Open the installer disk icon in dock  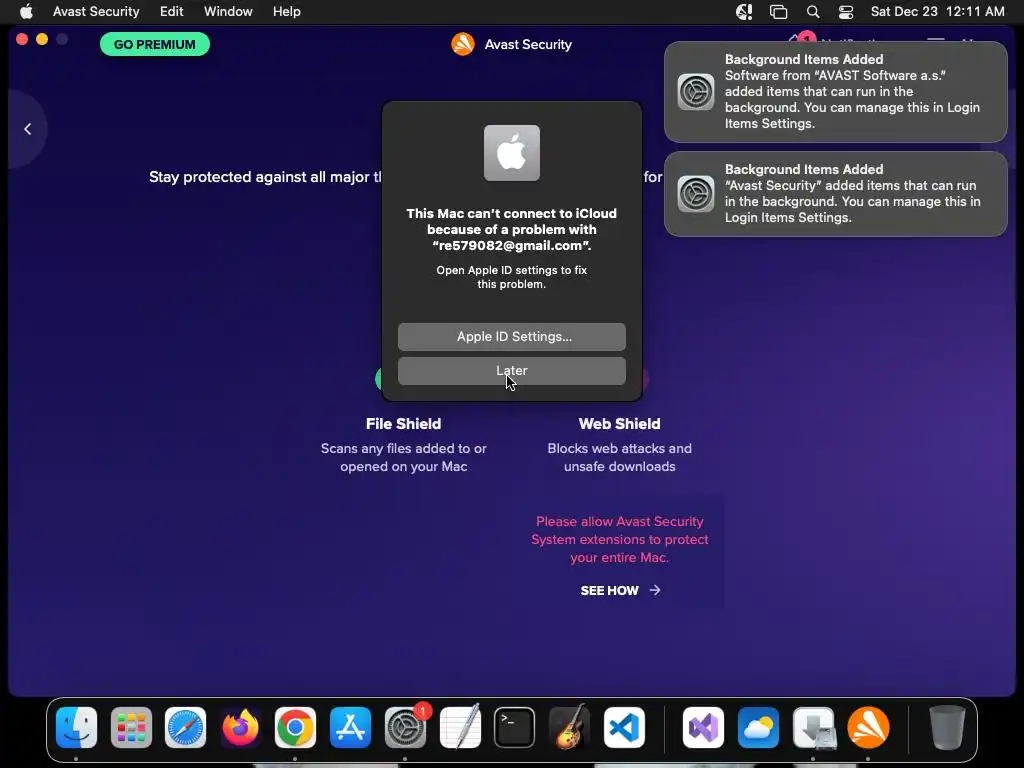(x=813, y=727)
